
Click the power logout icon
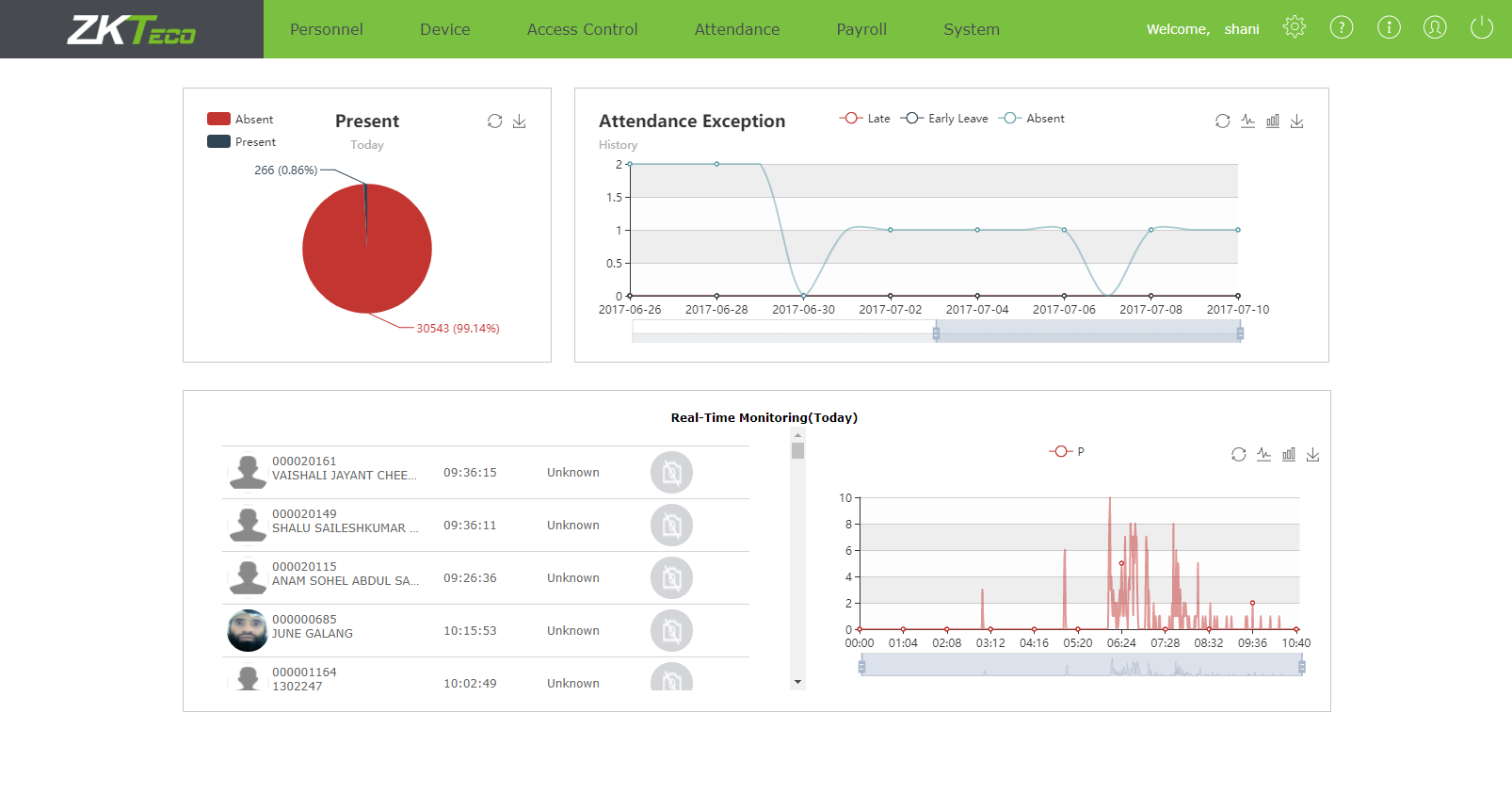click(1481, 27)
